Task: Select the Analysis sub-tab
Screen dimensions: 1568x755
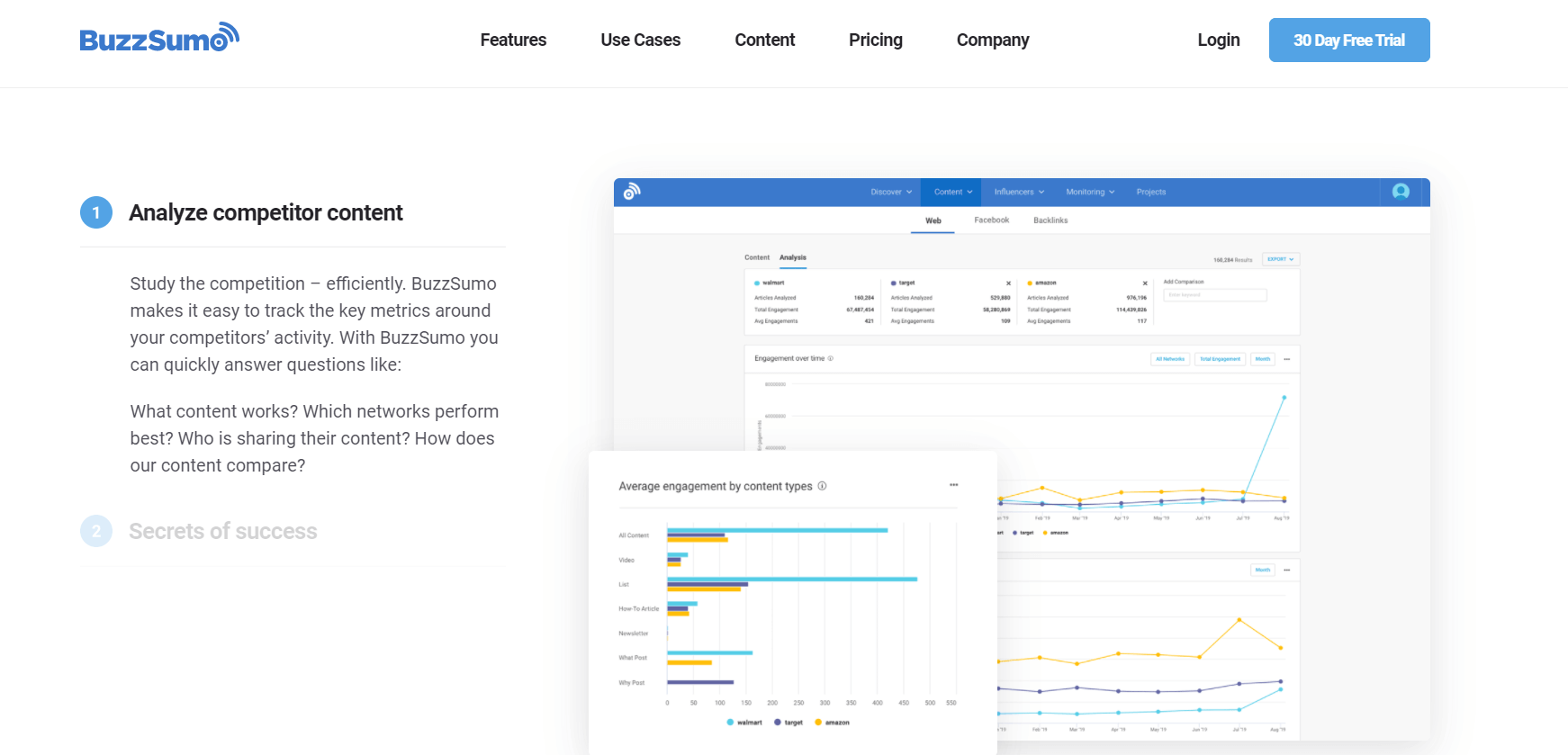Action: click(792, 257)
